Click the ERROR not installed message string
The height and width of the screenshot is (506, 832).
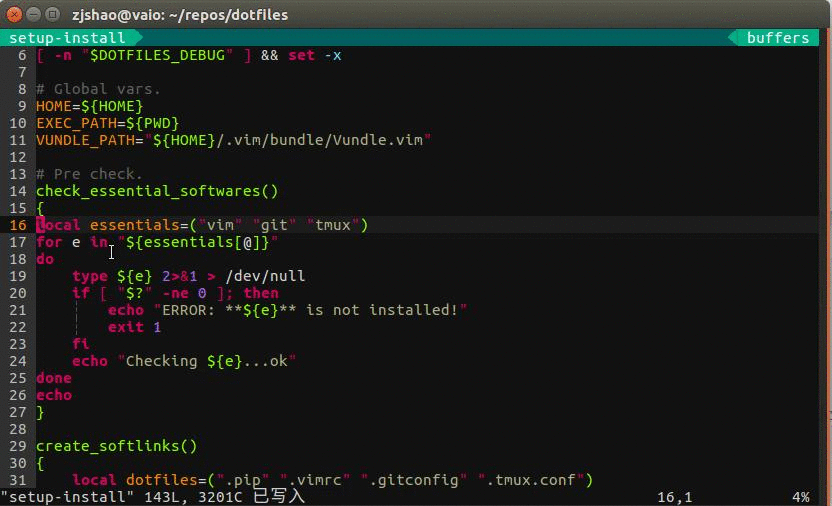coord(310,310)
